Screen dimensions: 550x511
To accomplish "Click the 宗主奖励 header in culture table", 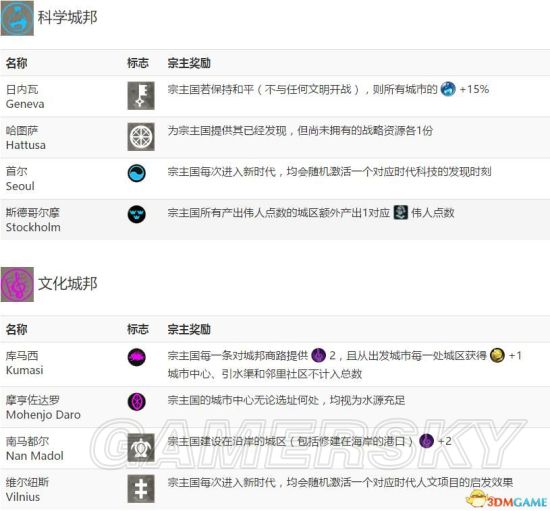I will pos(189,329).
